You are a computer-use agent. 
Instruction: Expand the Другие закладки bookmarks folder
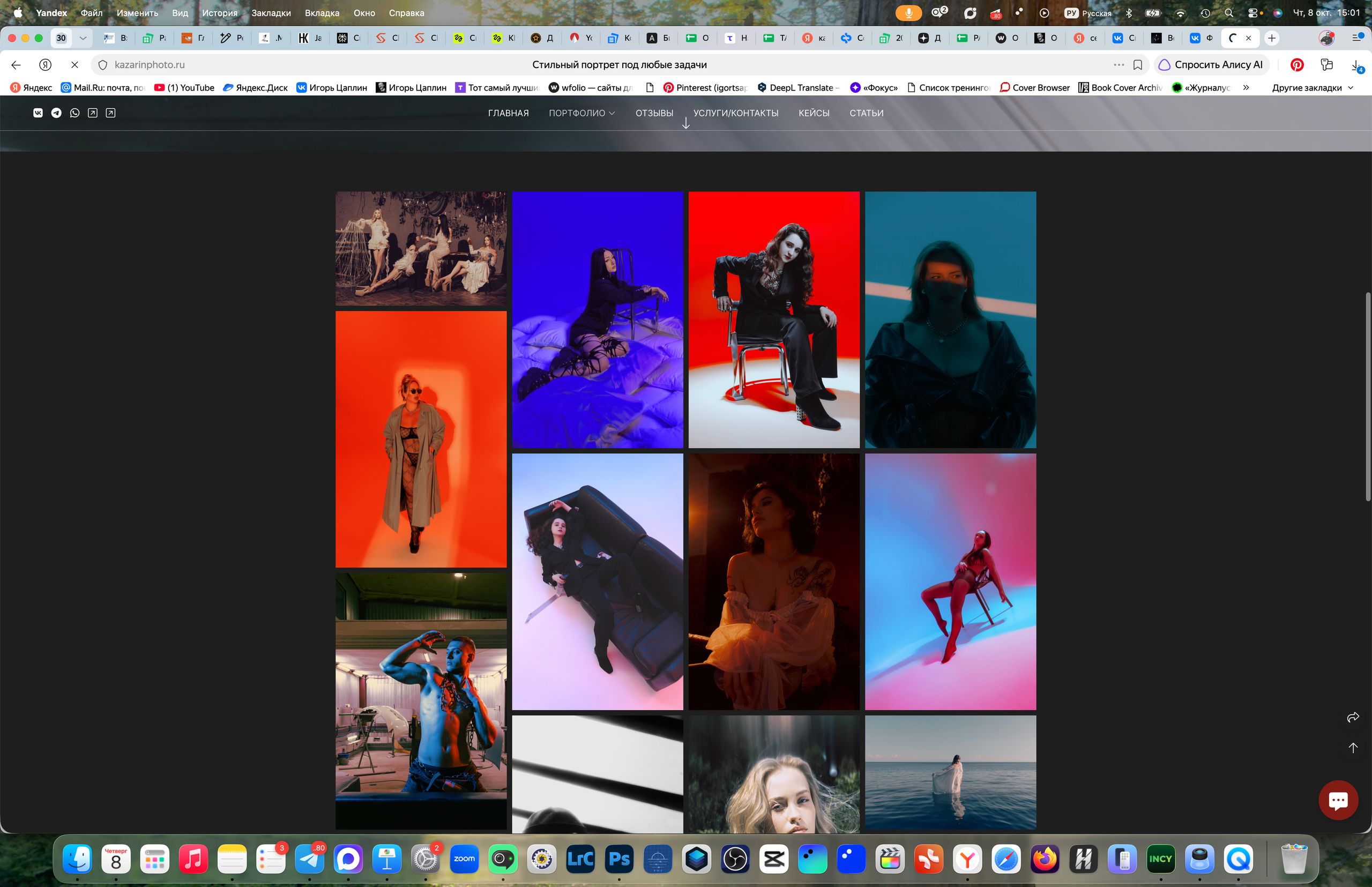1313,87
